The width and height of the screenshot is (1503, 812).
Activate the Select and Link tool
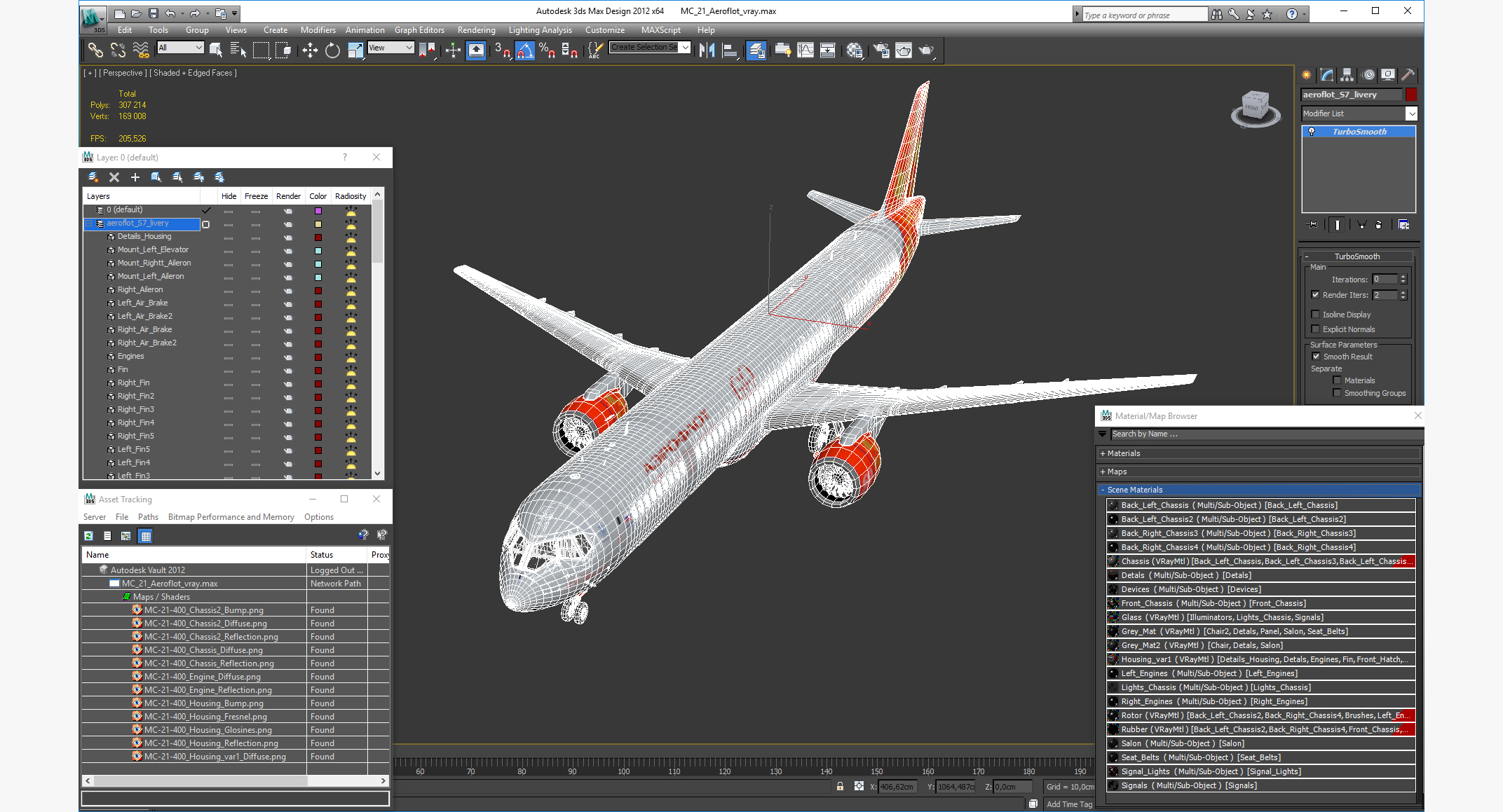tap(95, 50)
